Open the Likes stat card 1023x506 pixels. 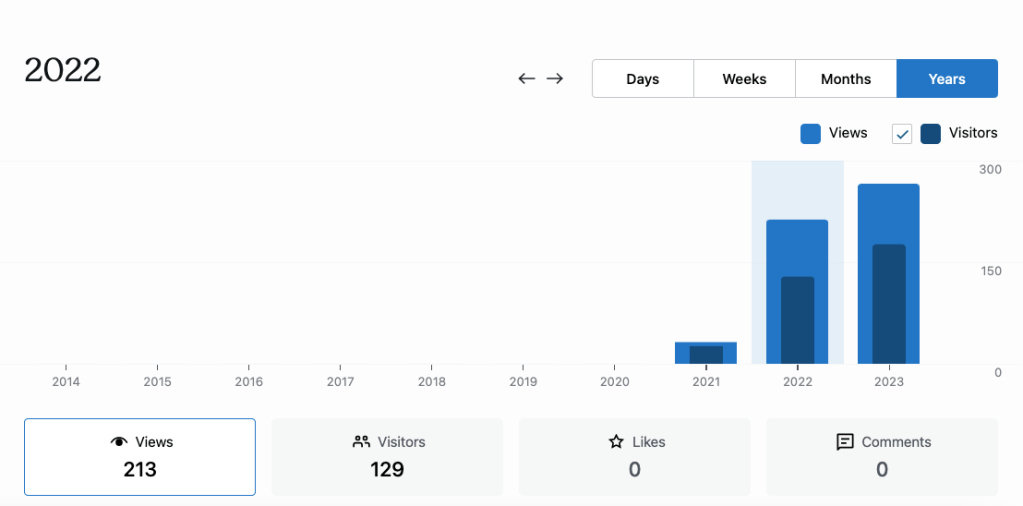point(634,457)
